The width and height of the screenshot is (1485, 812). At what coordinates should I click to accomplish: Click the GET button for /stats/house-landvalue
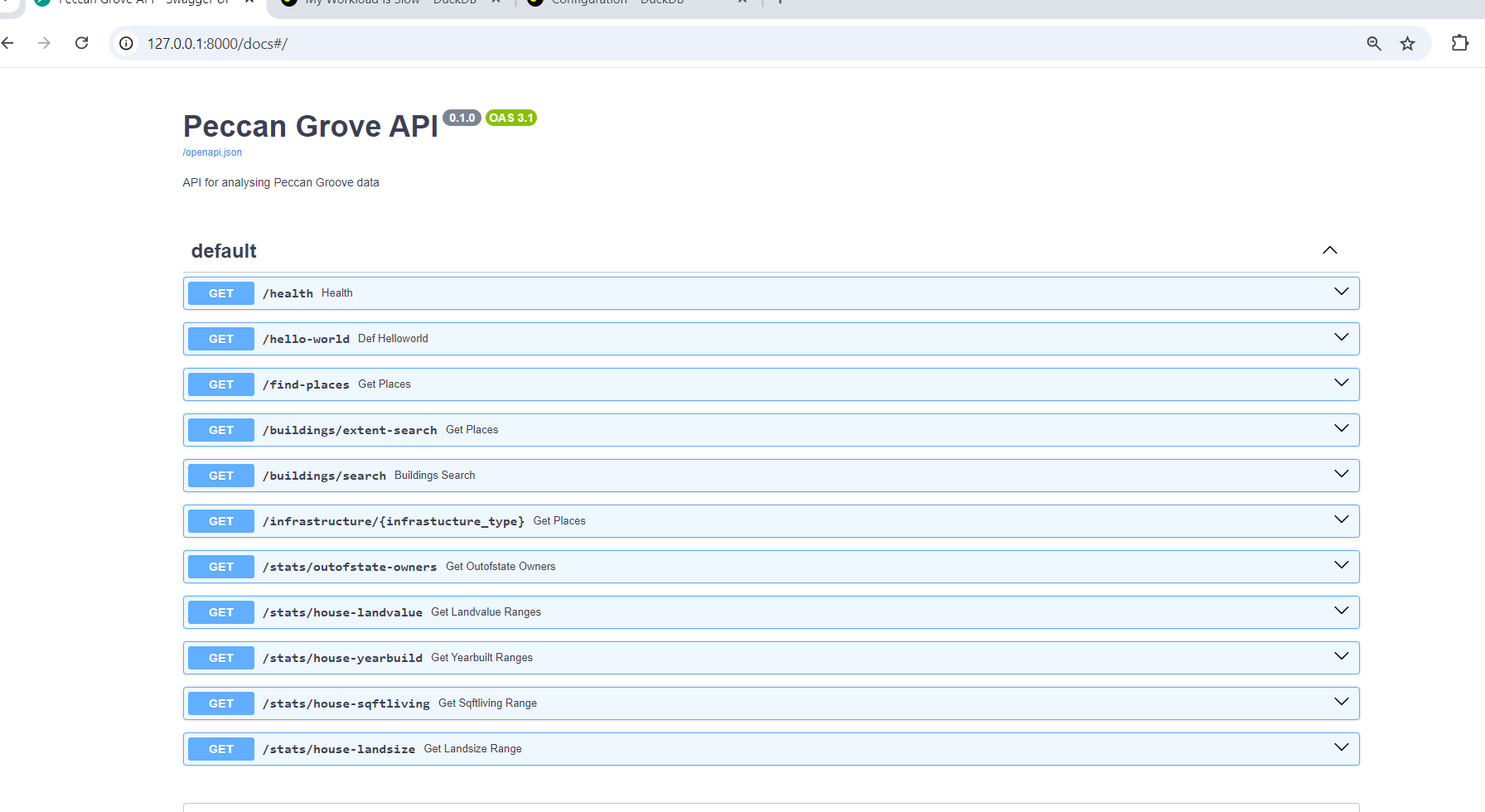tap(221, 612)
